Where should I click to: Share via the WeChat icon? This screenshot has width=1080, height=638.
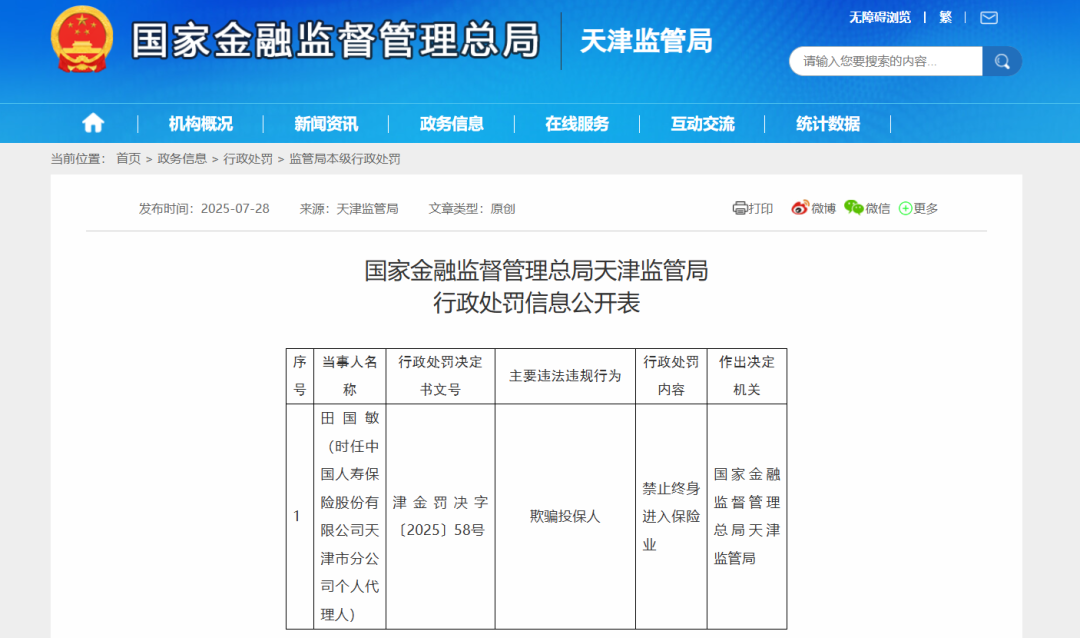click(x=853, y=208)
